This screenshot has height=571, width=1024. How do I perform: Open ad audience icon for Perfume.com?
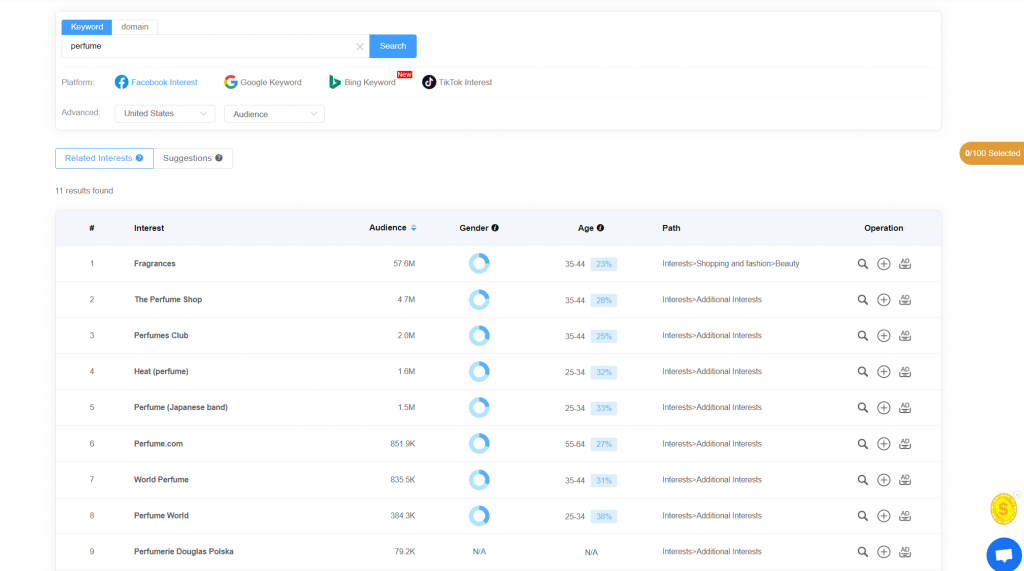[905, 444]
